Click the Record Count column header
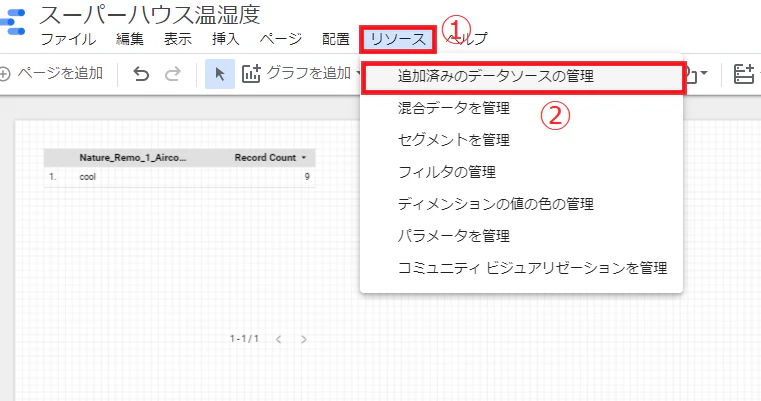The width and height of the screenshot is (761, 401). 265,158
